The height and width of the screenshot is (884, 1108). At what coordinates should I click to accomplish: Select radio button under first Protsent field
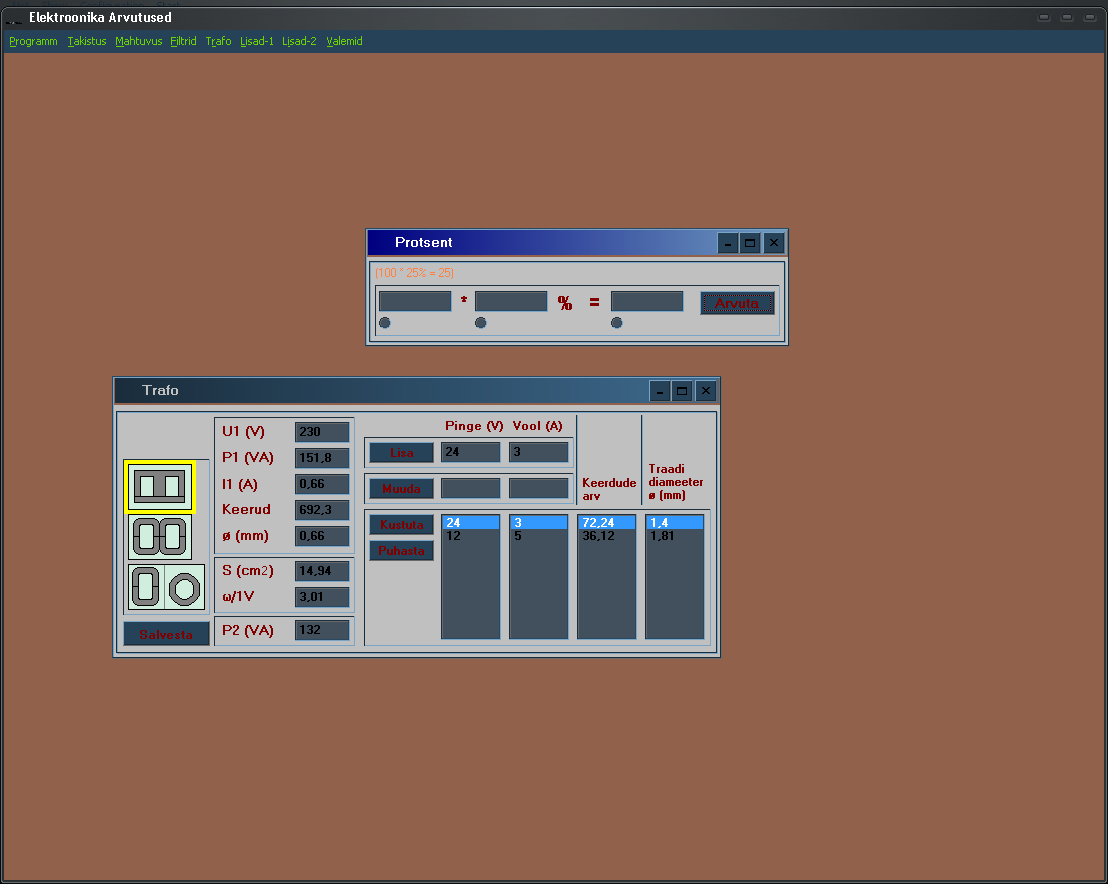click(385, 322)
